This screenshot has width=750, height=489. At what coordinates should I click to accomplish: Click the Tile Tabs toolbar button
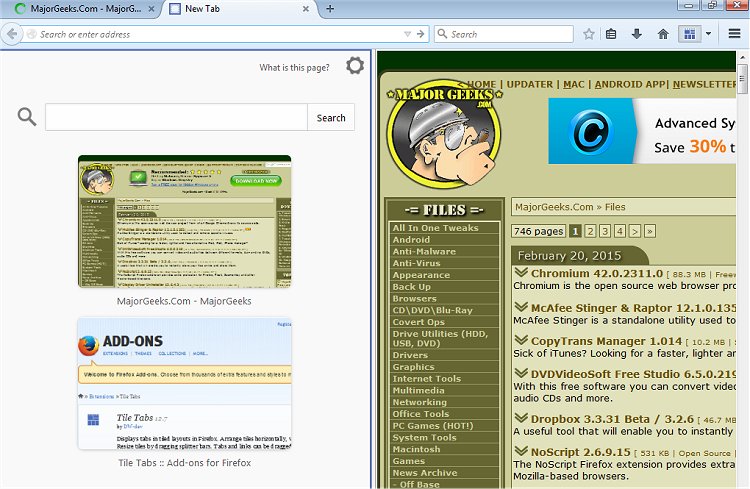tap(690, 34)
